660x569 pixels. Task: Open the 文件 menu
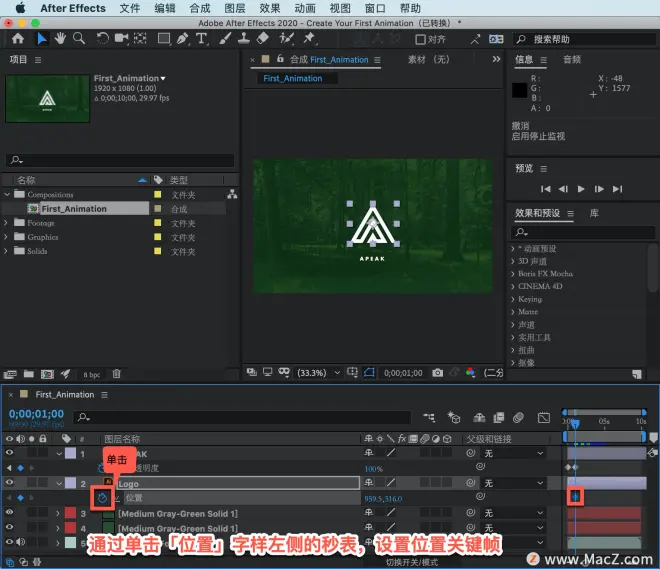tap(130, 8)
